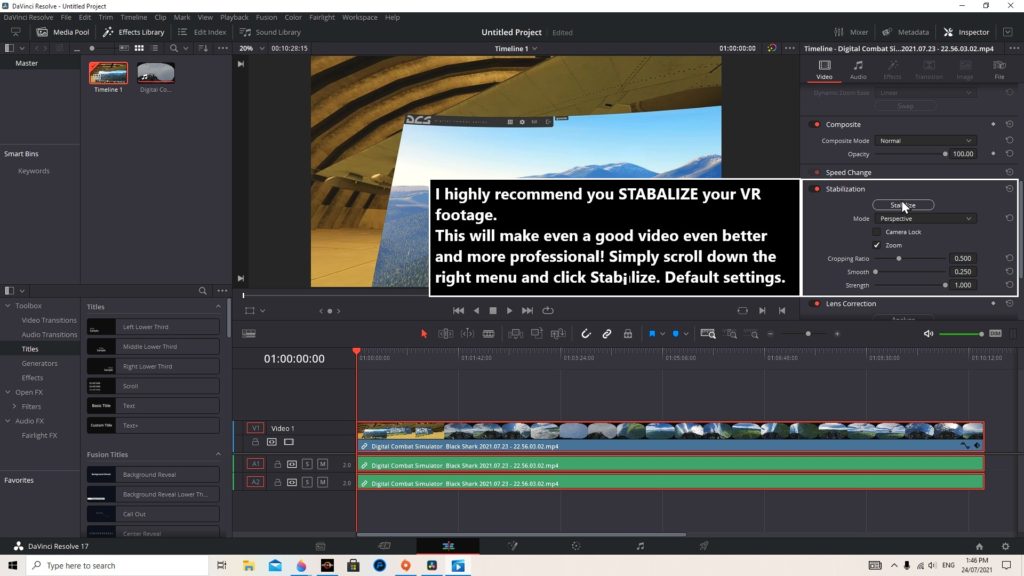Activate the Dynamic Trim Mode tool
The image size is (1024, 576).
(x=468, y=334)
